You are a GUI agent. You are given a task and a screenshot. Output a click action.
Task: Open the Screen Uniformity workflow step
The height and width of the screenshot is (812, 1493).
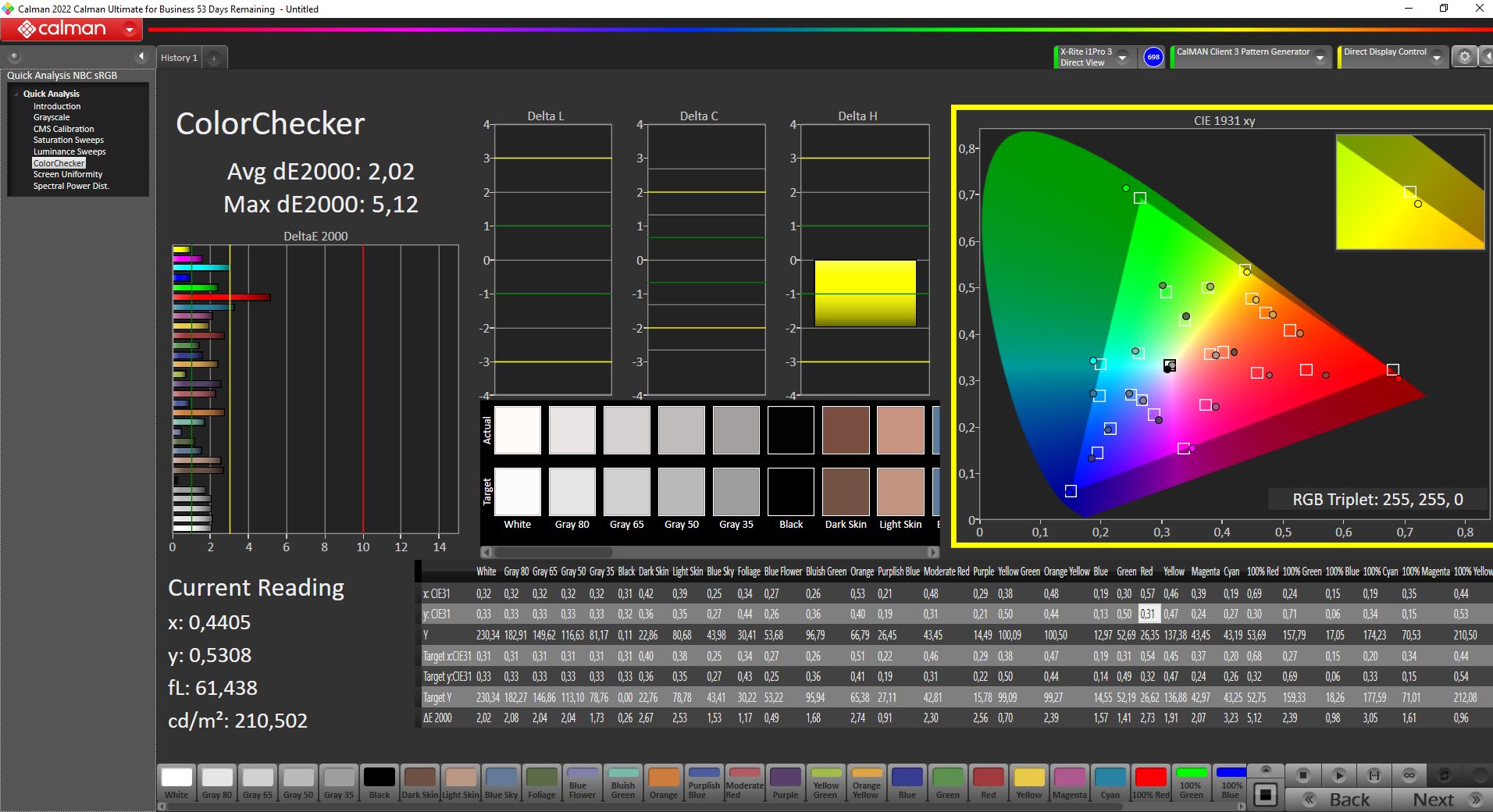click(x=68, y=174)
